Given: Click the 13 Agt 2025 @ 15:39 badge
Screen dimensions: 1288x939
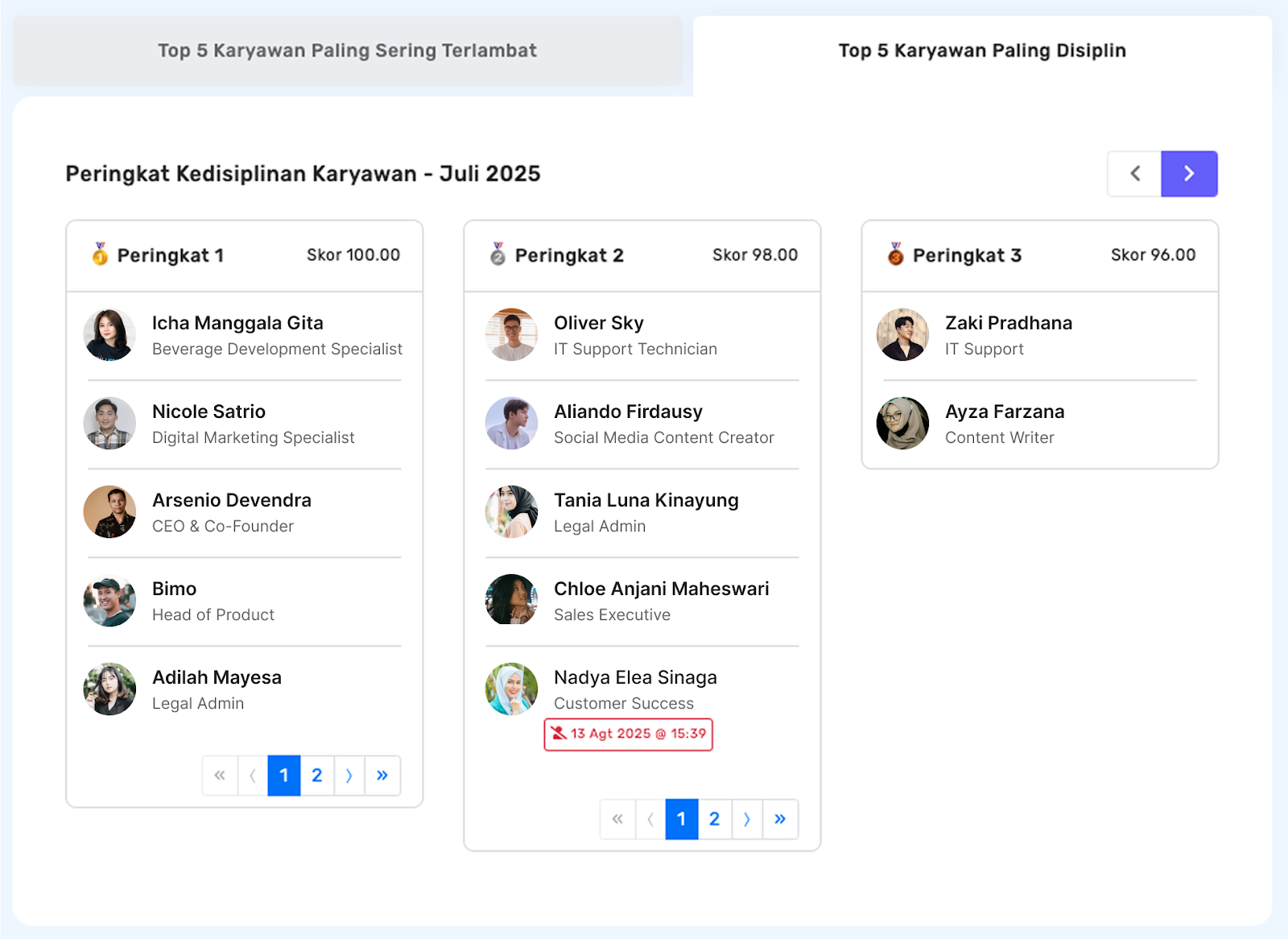Looking at the screenshot, I should [629, 734].
